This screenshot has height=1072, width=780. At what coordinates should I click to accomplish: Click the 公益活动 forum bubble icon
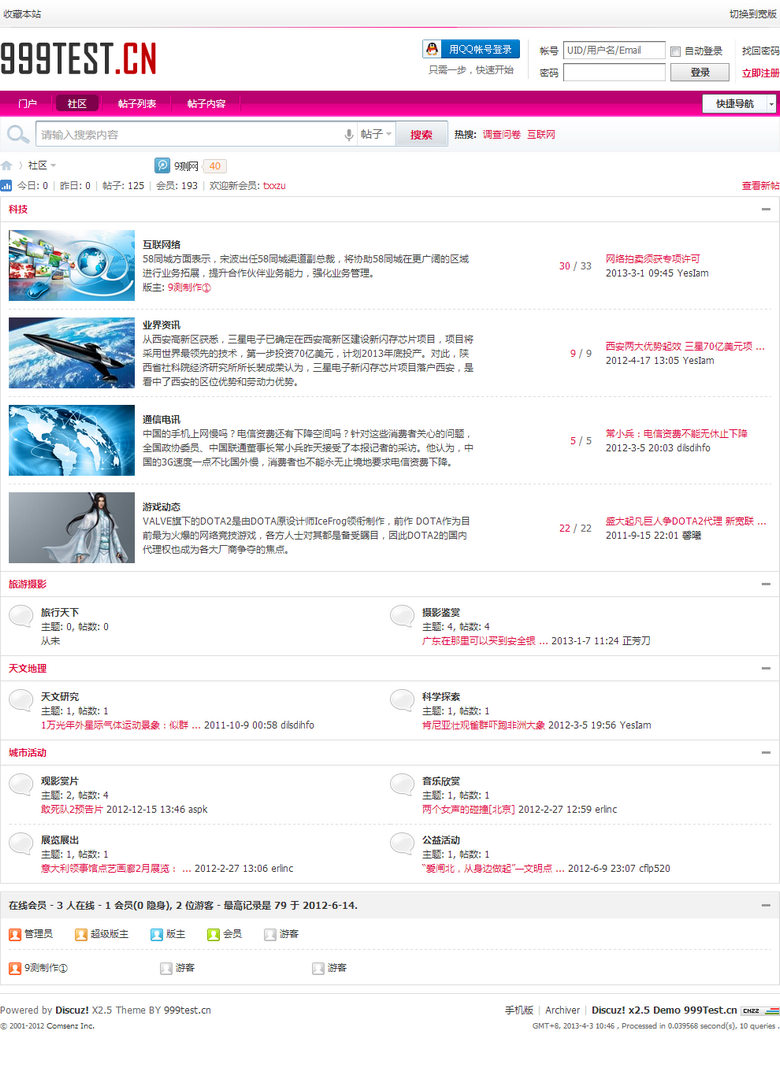click(x=402, y=844)
